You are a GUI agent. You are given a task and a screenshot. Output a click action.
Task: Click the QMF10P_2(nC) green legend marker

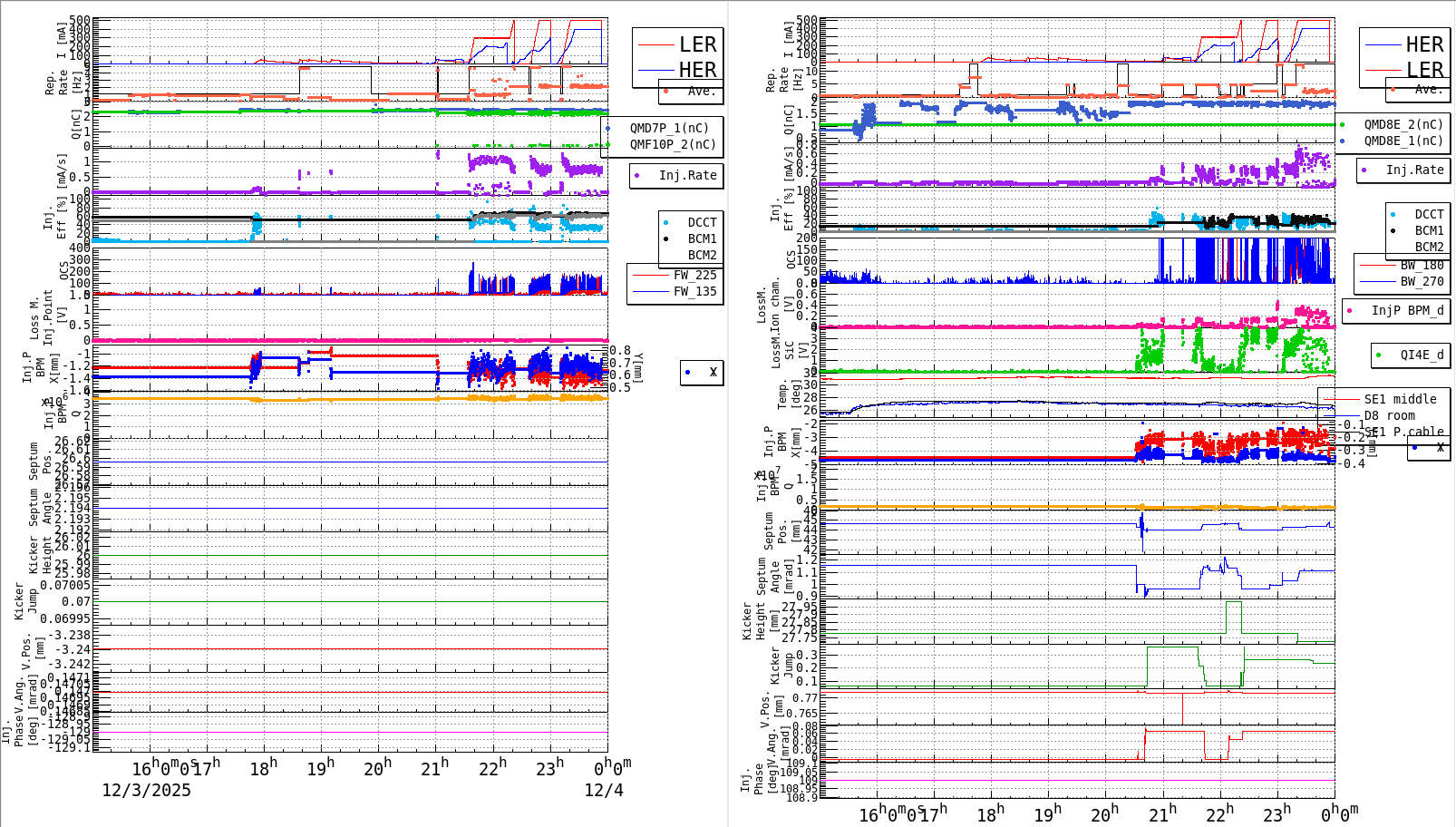pos(609,144)
